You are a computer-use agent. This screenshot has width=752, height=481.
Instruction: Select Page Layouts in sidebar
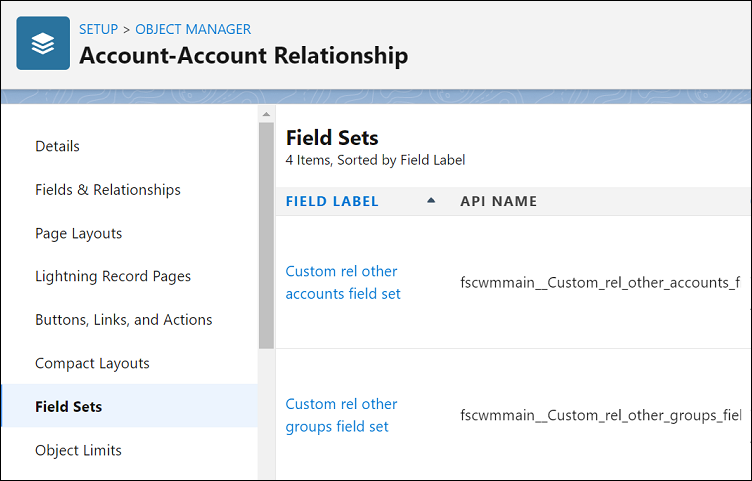point(79,234)
